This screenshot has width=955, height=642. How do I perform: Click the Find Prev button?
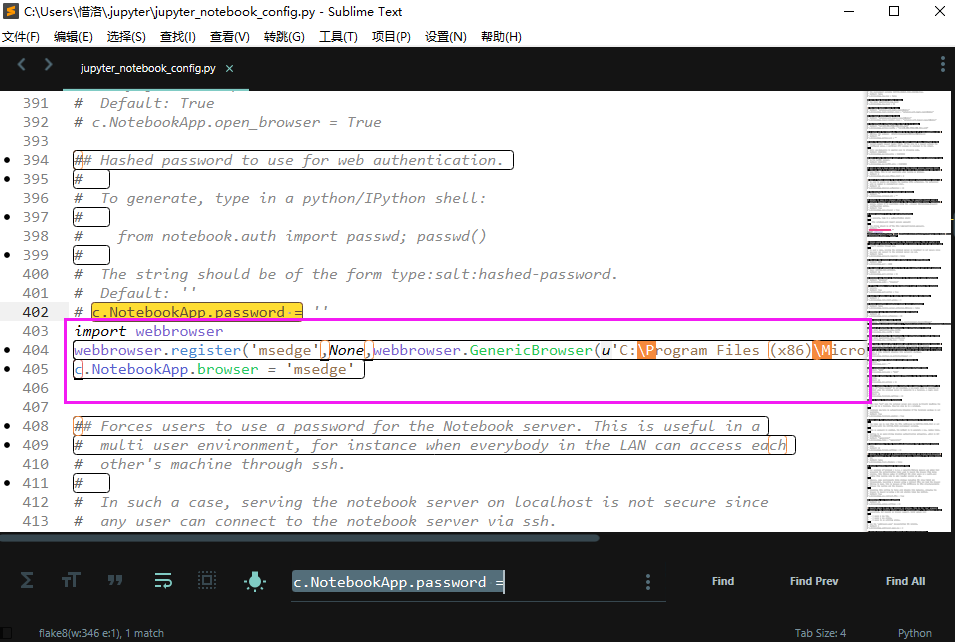[x=814, y=581]
